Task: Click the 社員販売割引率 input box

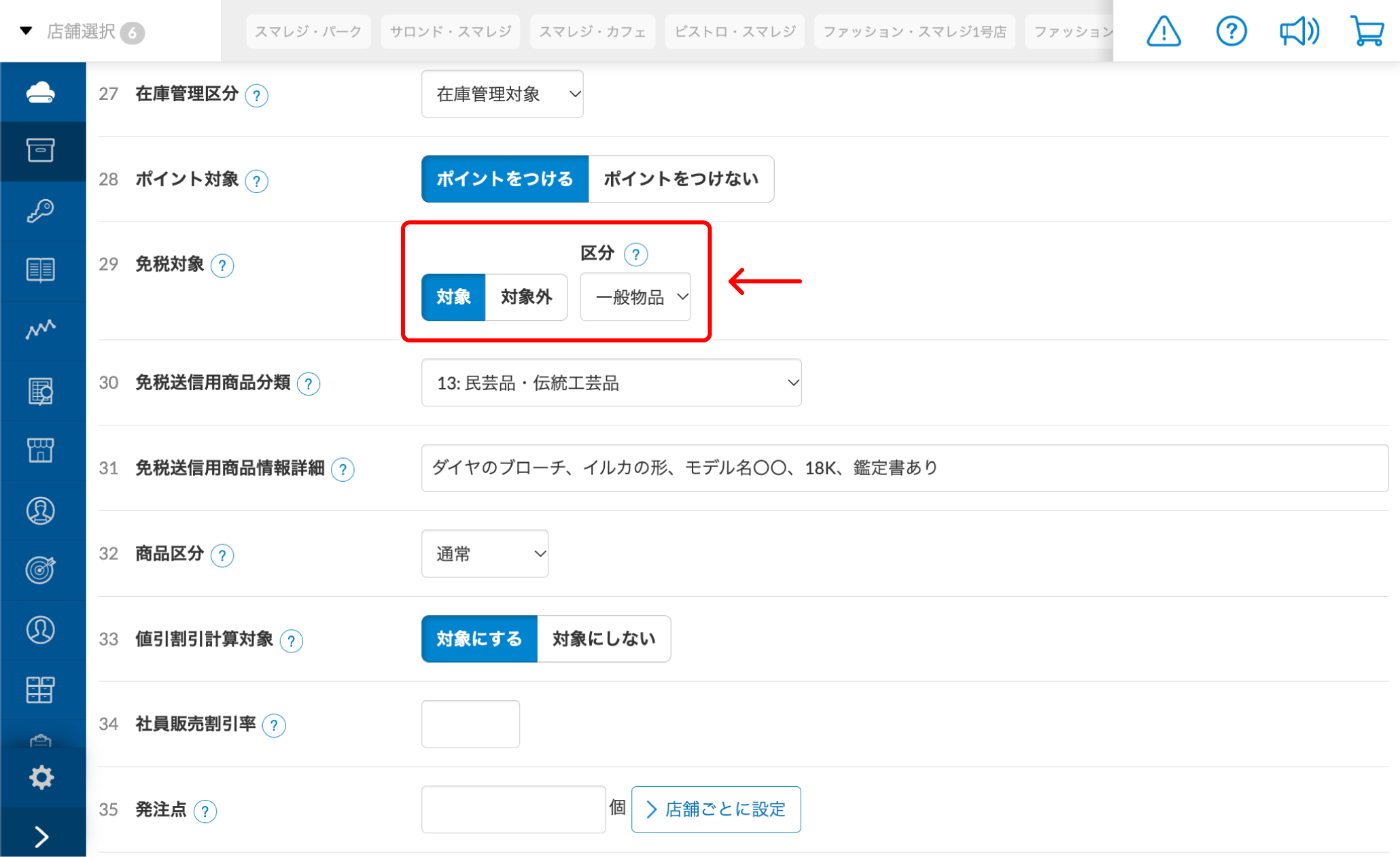Action: coord(470,724)
